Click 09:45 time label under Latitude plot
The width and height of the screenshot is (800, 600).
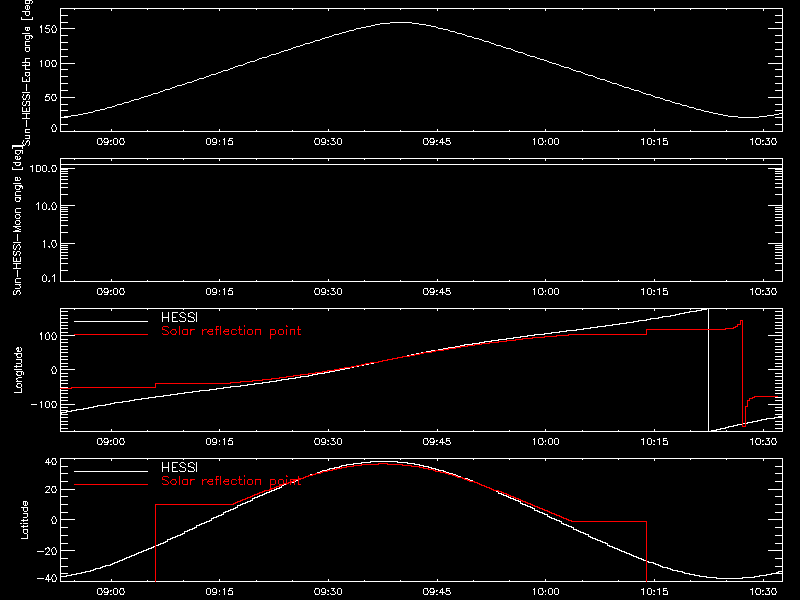(x=437, y=591)
